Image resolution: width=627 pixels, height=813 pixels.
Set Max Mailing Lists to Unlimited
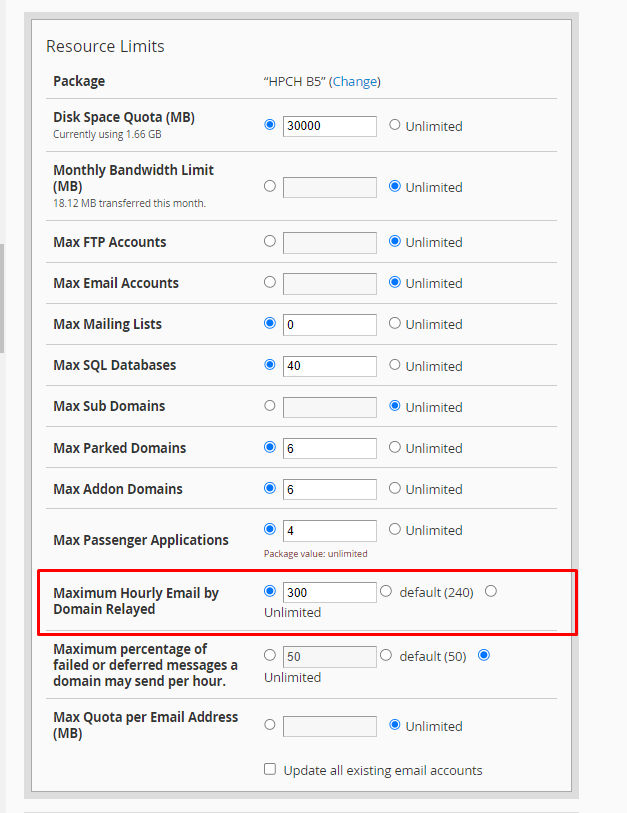pyautogui.click(x=395, y=323)
